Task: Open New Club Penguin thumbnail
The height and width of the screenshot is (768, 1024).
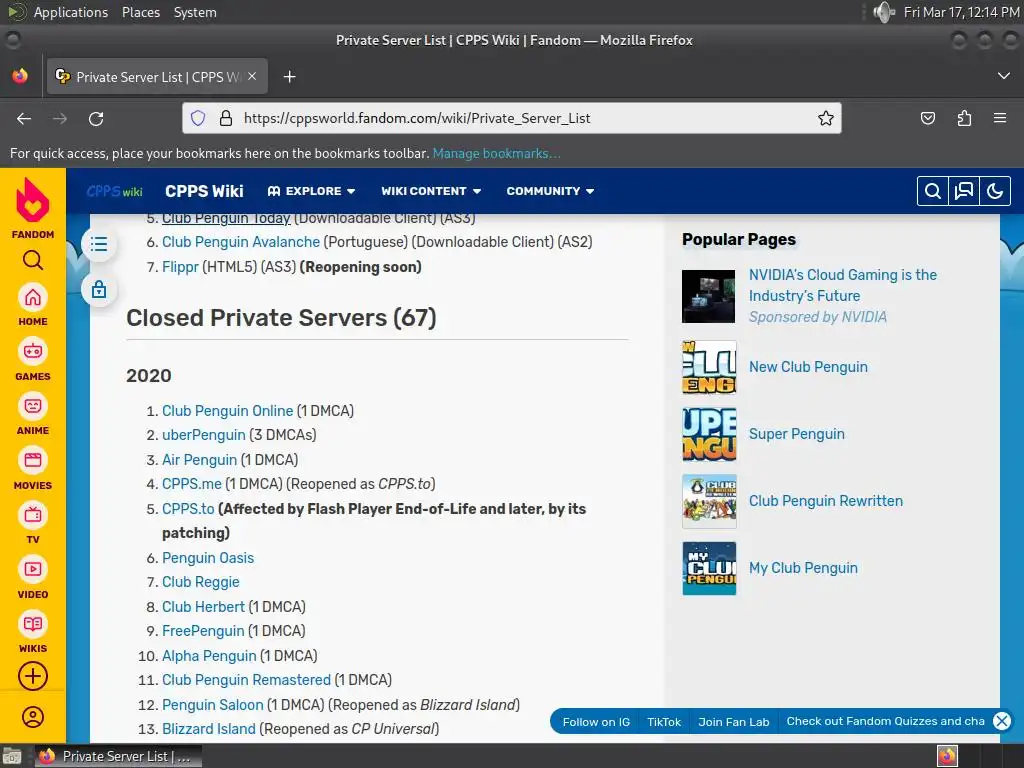Action: pos(709,367)
